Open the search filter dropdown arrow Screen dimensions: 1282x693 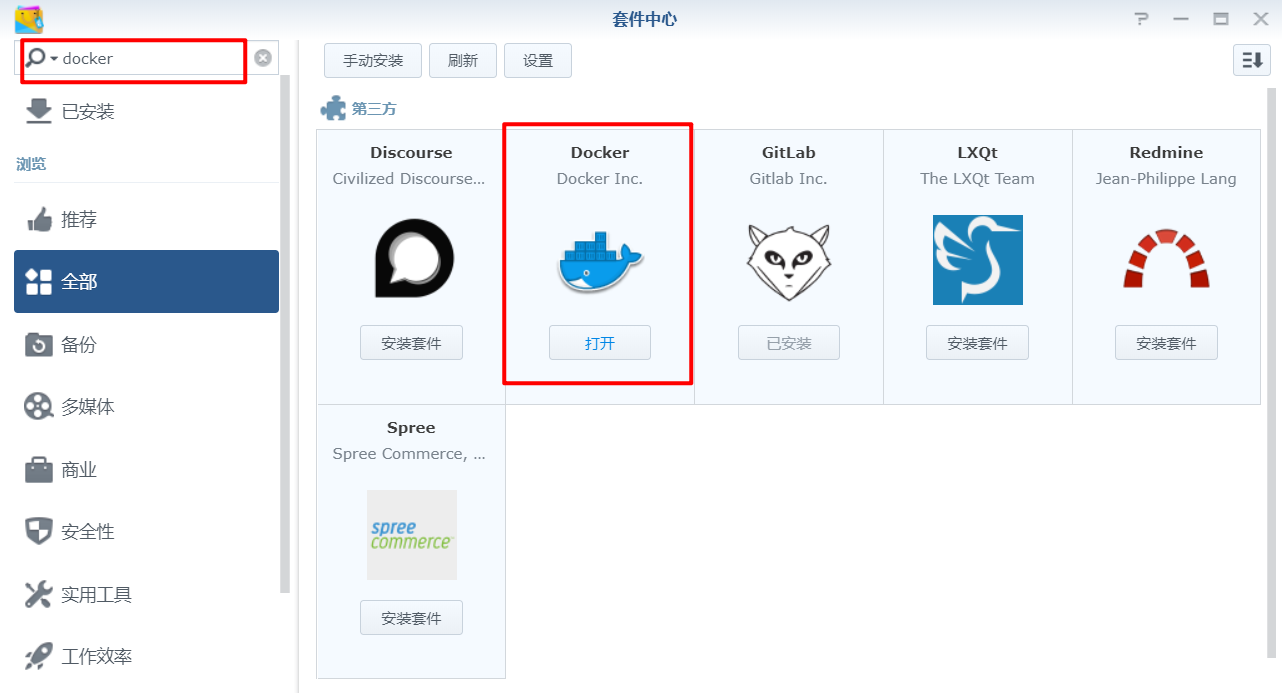pyautogui.click(x=54, y=59)
